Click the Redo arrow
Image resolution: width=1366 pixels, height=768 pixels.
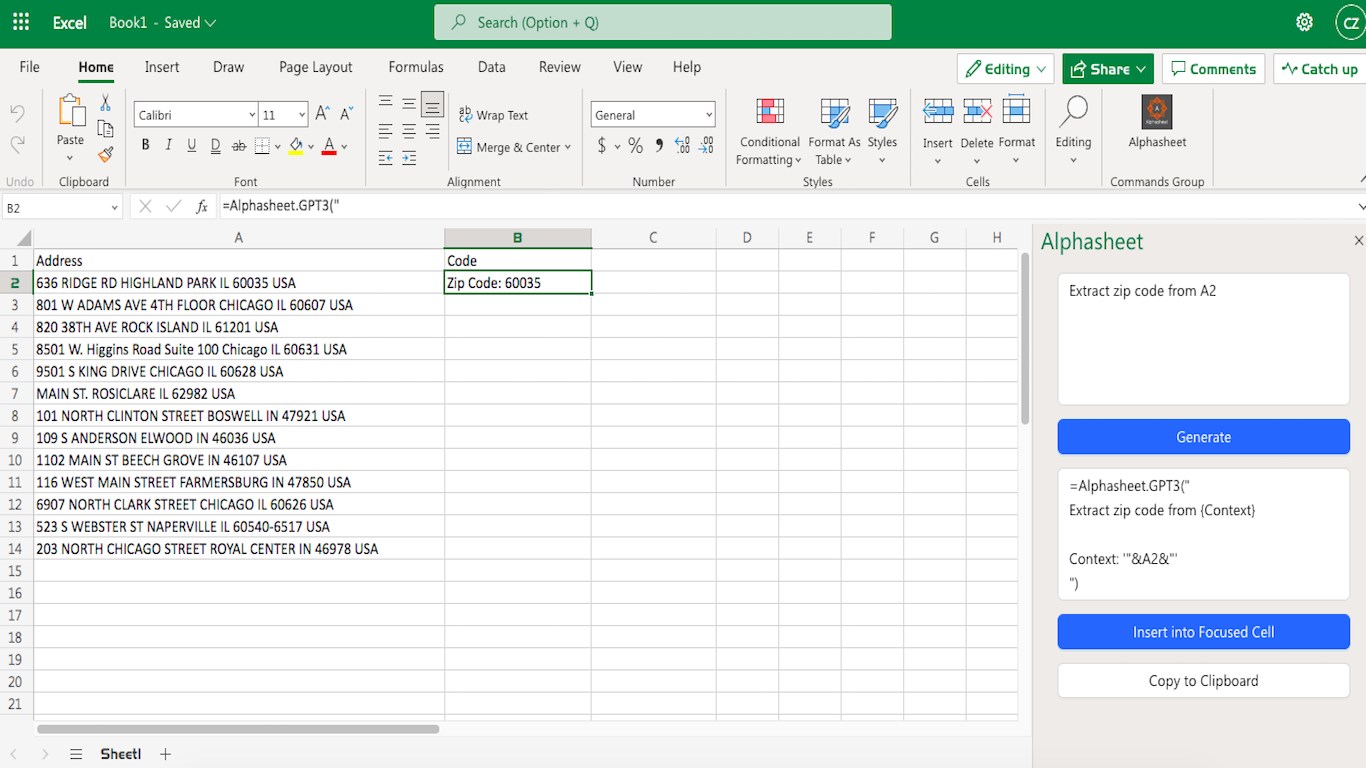point(17,145)
